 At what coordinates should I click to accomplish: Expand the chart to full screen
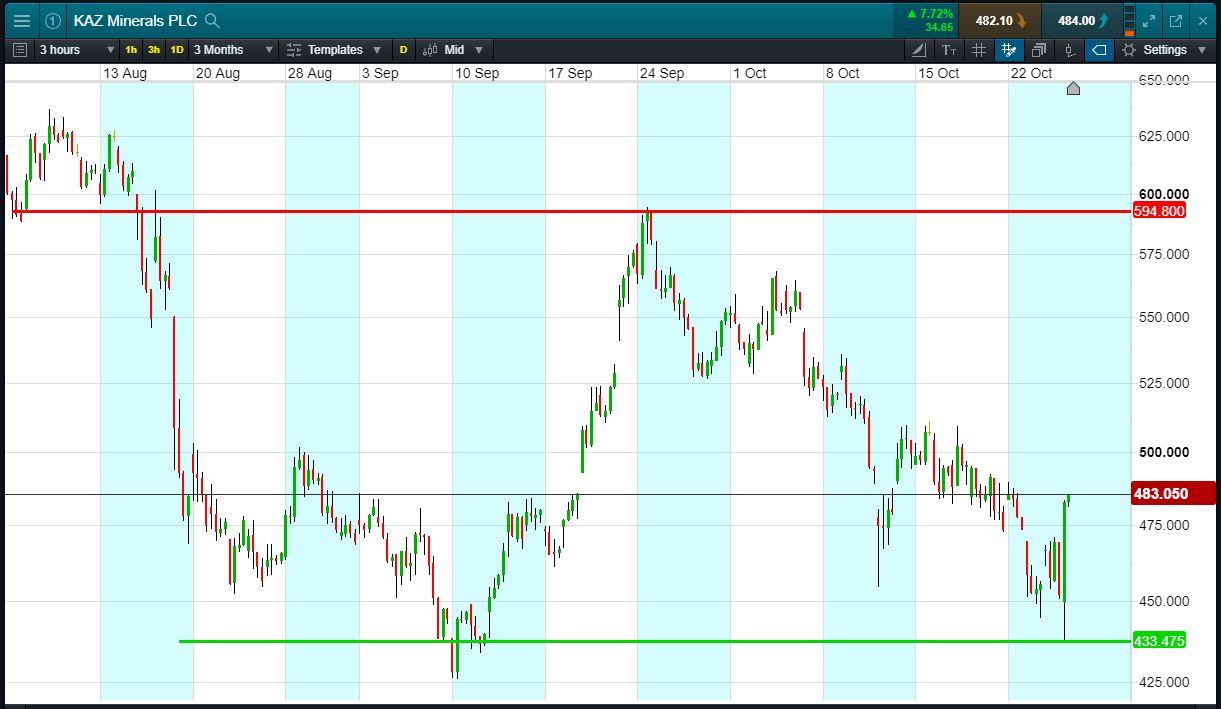[x=1150, y=20]
